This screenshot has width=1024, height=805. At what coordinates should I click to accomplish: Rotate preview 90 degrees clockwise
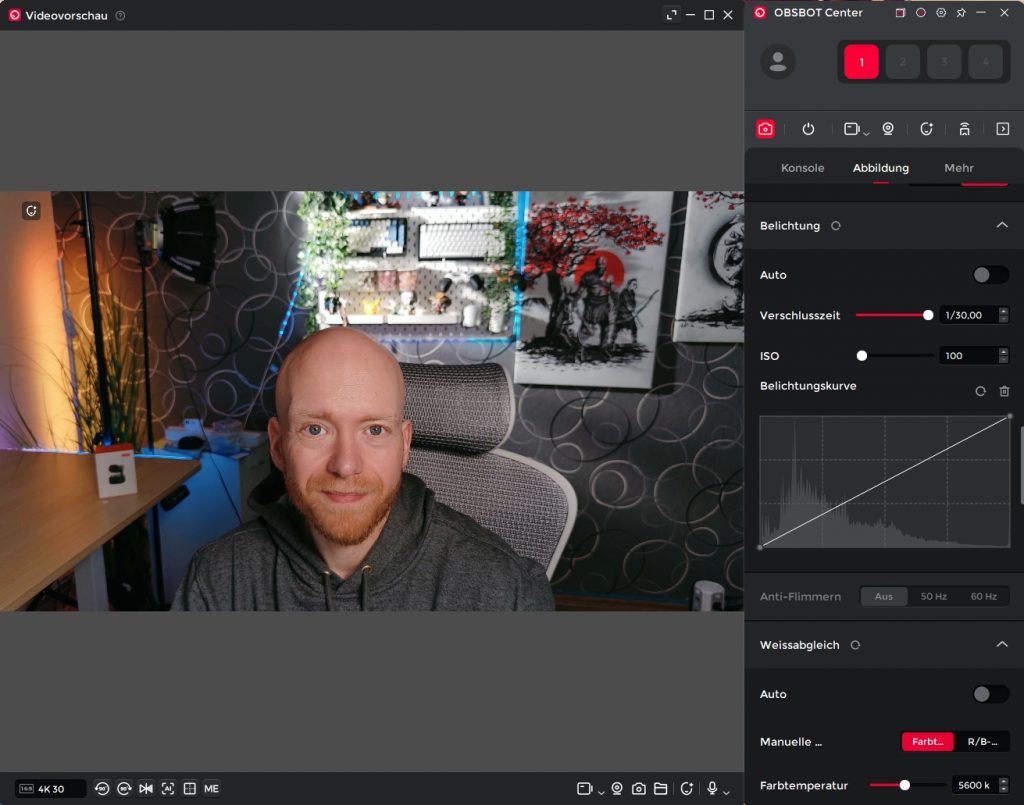point(124,789)
